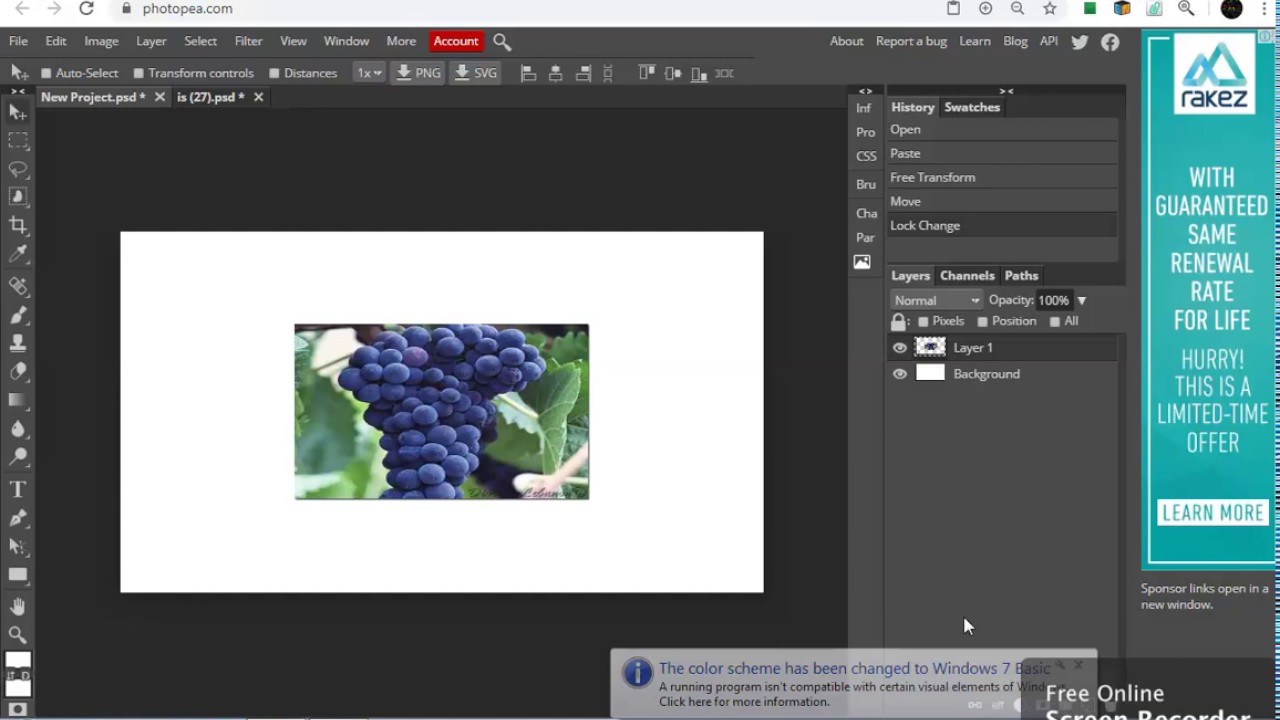
Task: Switch to the Swatches tab
Action: (x=972, y=107)
